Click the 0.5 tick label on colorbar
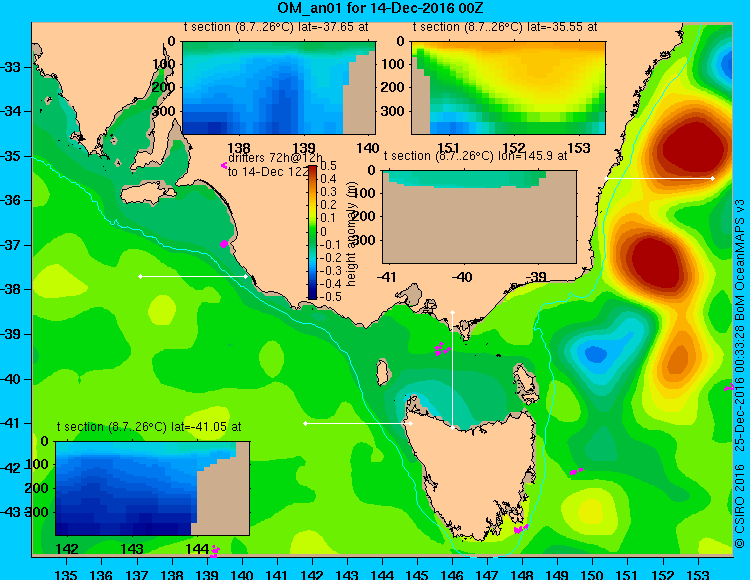This screenshot has width=750, height=580. coord(328,166)
